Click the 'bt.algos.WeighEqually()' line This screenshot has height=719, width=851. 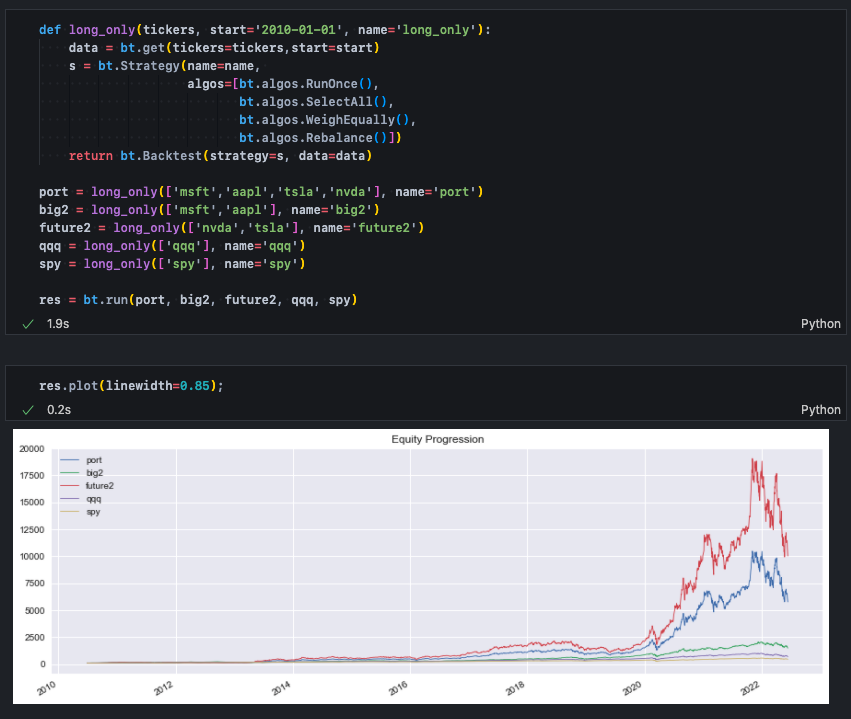click(327, 119)
